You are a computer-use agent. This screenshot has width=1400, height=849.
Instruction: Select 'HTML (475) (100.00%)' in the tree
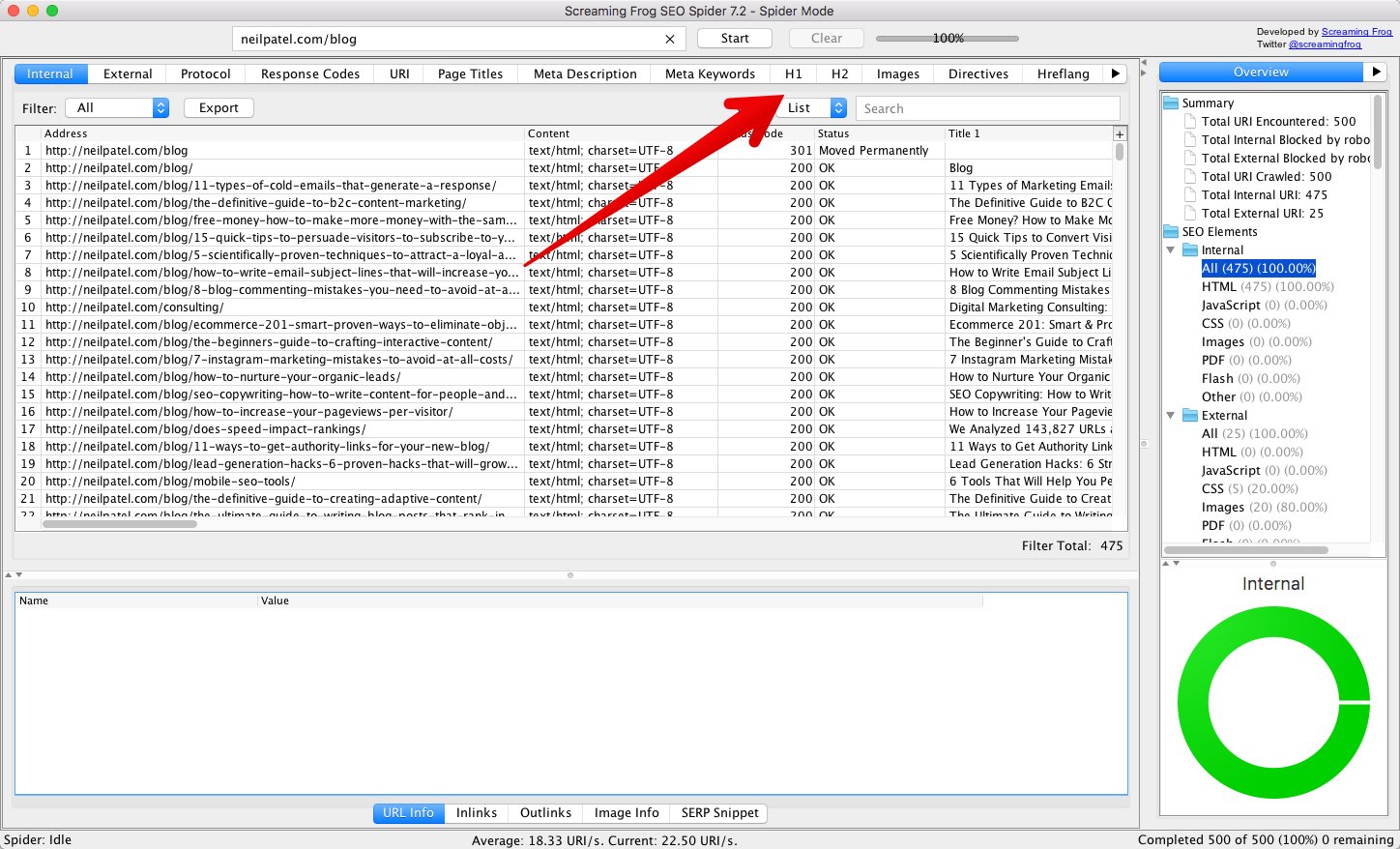pyautogui.click(x=1268, y=286)
